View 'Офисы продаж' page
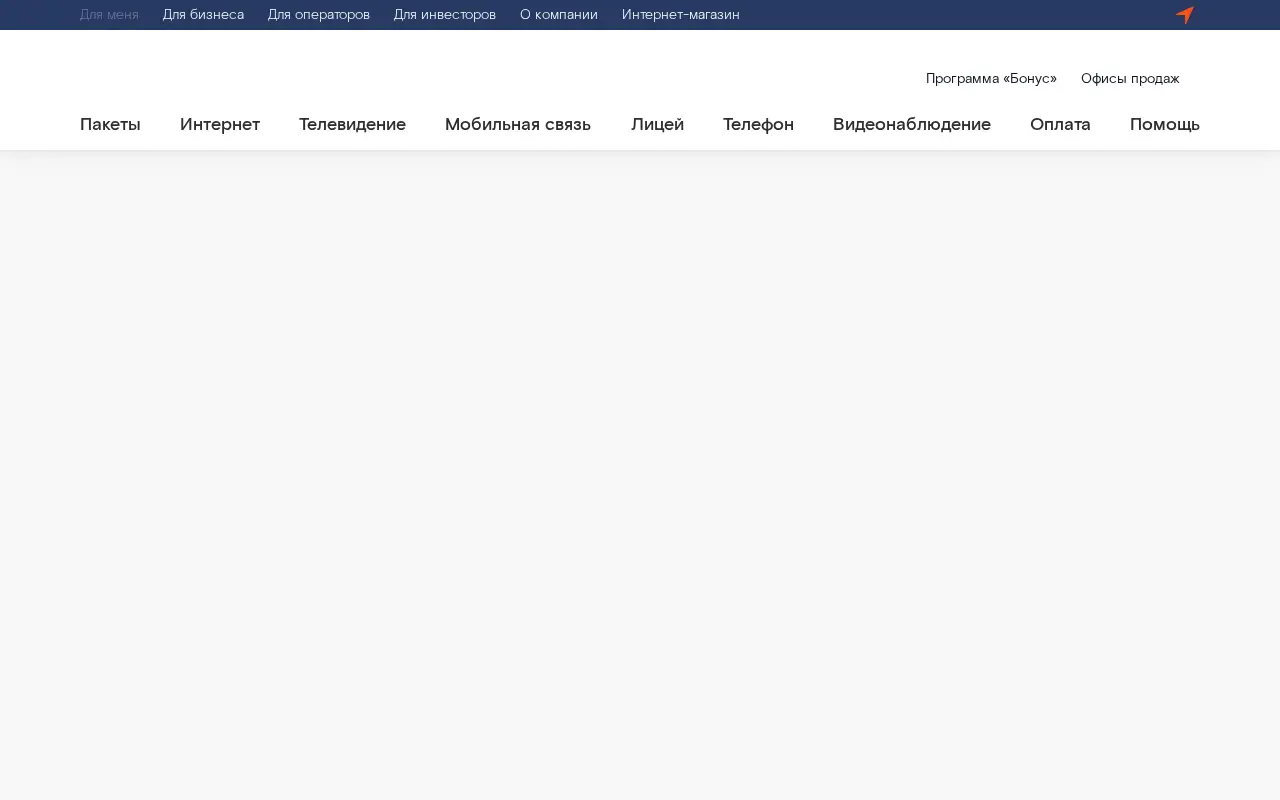 coord(1130,78)
